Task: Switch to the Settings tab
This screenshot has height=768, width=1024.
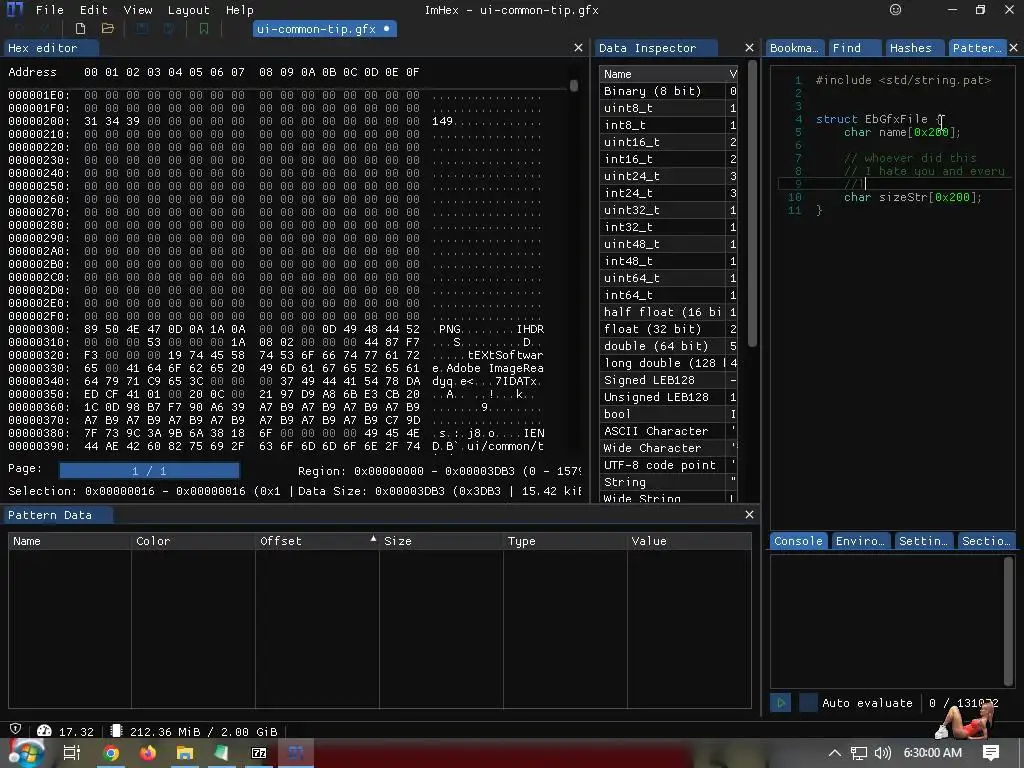Action: coord(923,541)
